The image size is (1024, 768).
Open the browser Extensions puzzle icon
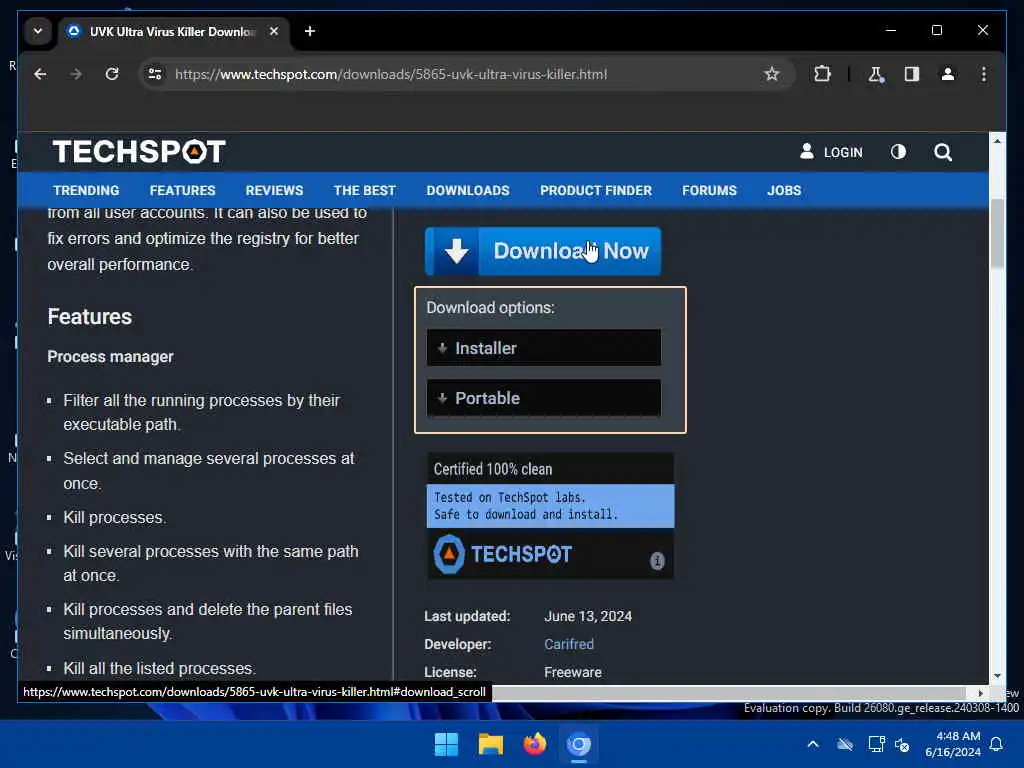click(x=822, y=74)
